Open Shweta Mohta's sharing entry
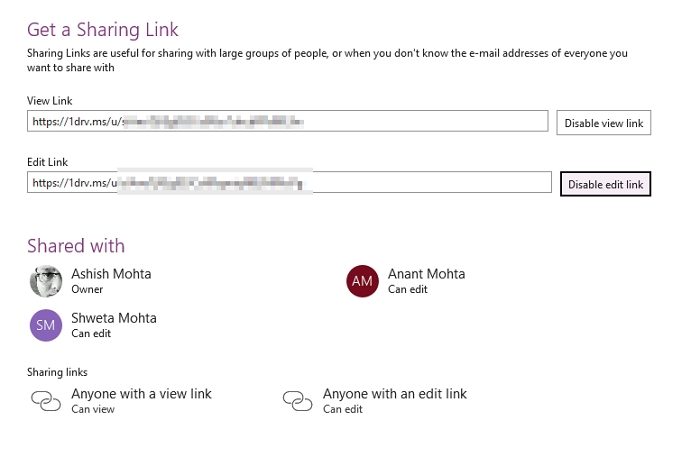Viewport: 700px width, 466px height. pos(93,325)
